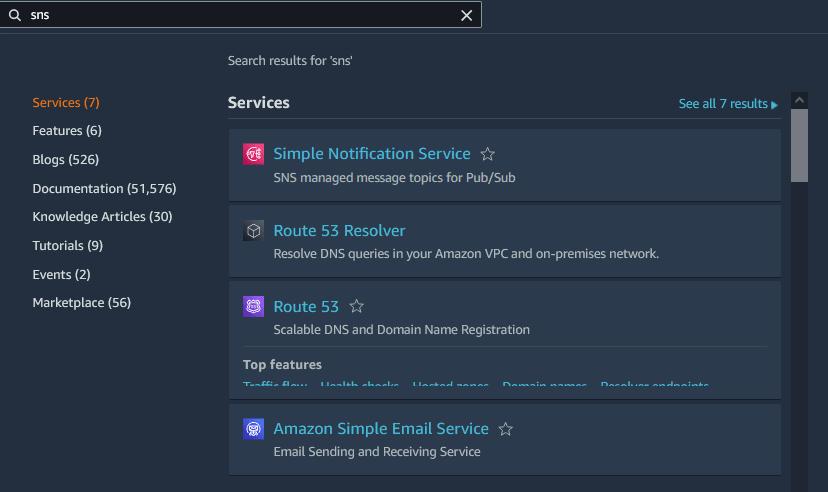Select Events (2) filter
Viewport: 828px width, 492px height.
point(61,275)
